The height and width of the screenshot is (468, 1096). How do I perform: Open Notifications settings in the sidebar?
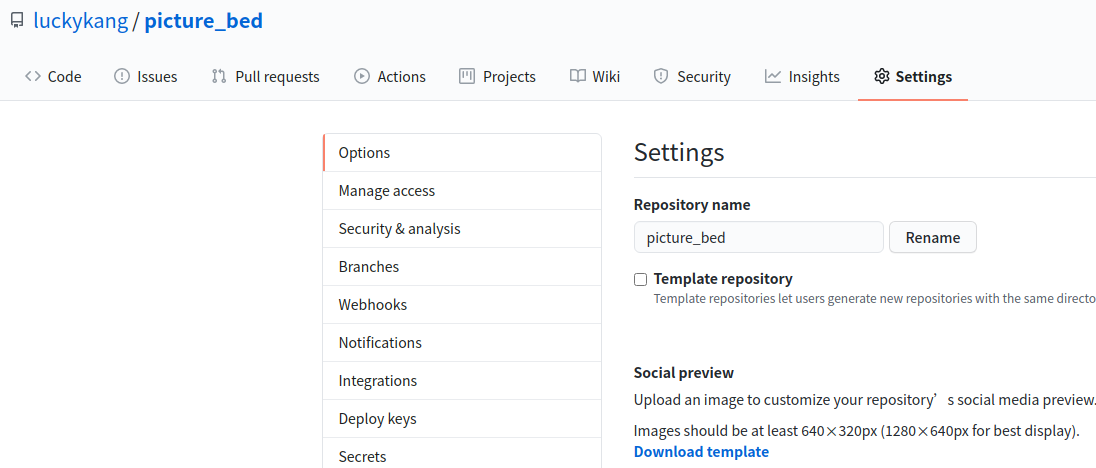[x=462, y=343]
